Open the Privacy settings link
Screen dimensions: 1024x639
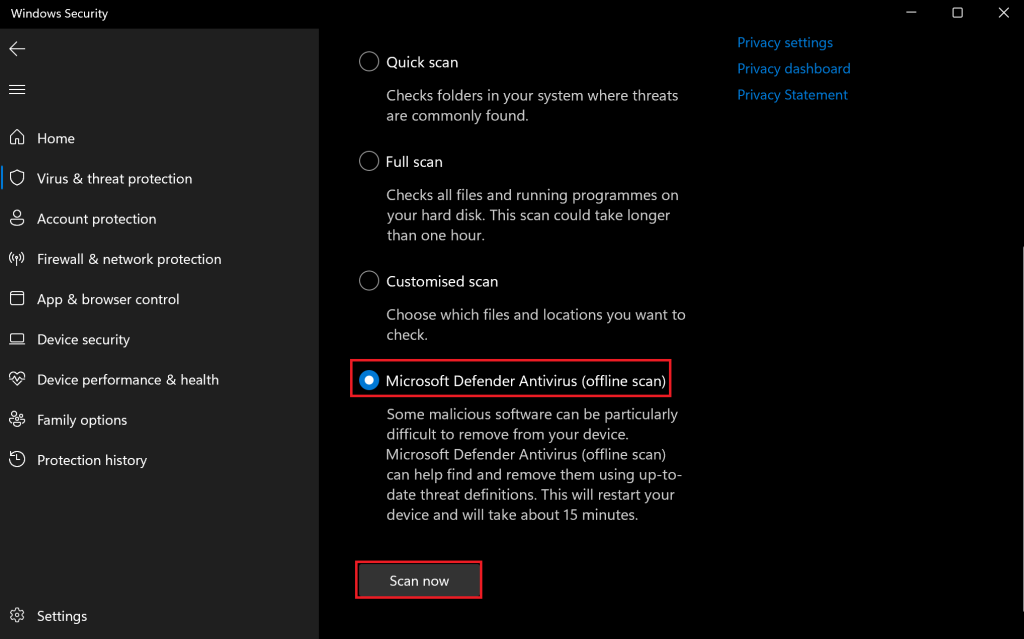click(784, 42)
